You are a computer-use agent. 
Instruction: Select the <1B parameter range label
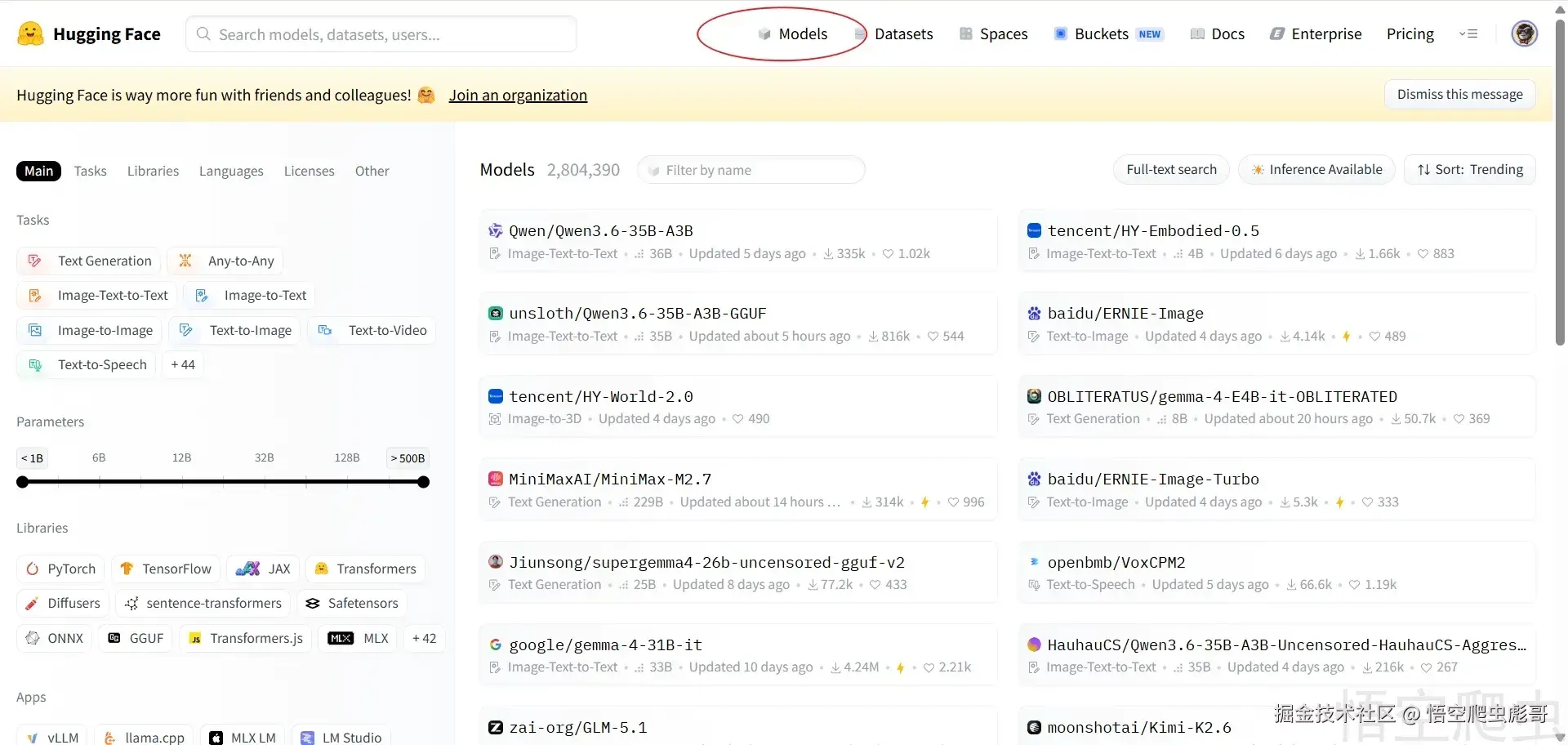tap(32, 458)
